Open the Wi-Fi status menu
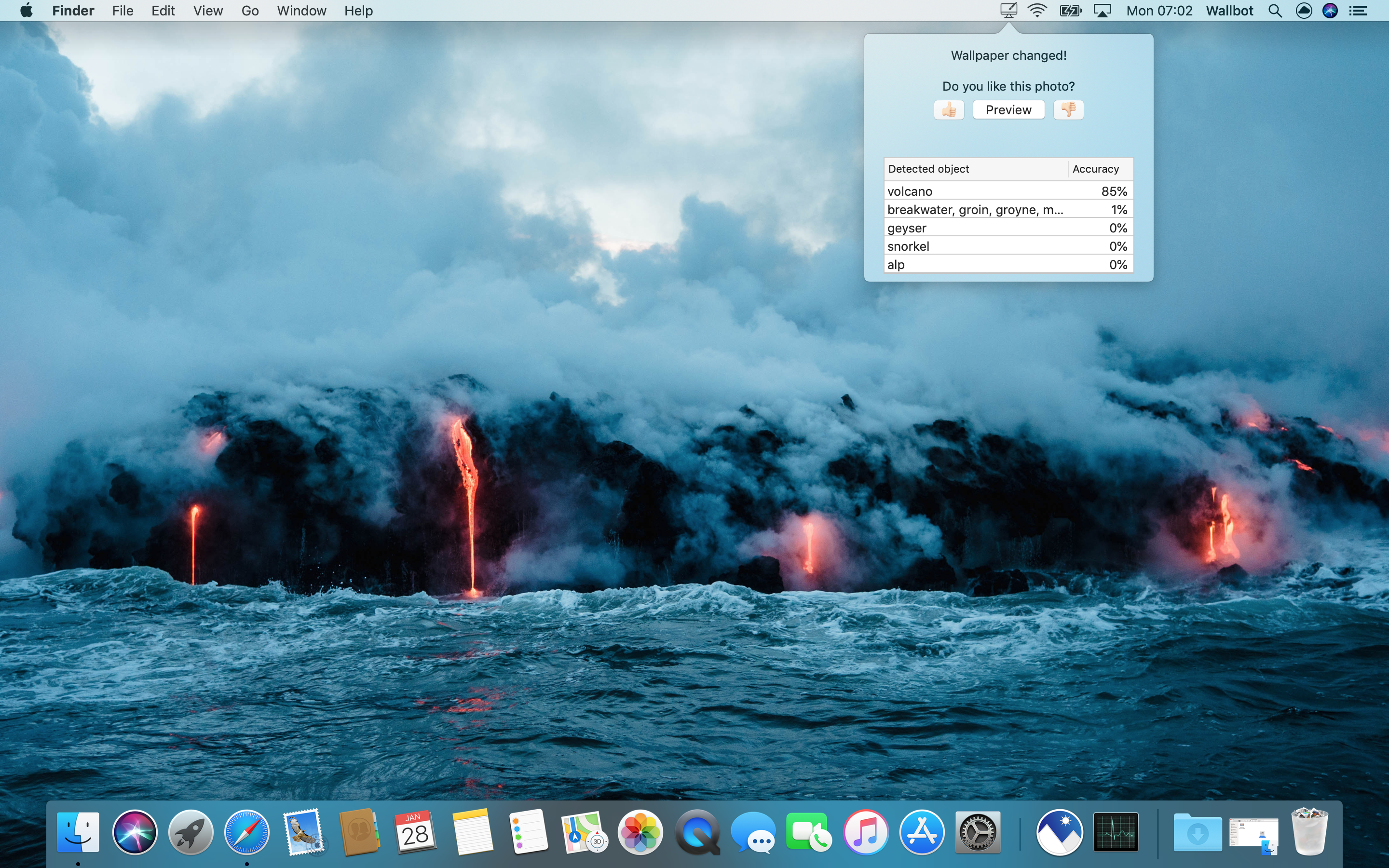 (1037, 10)
